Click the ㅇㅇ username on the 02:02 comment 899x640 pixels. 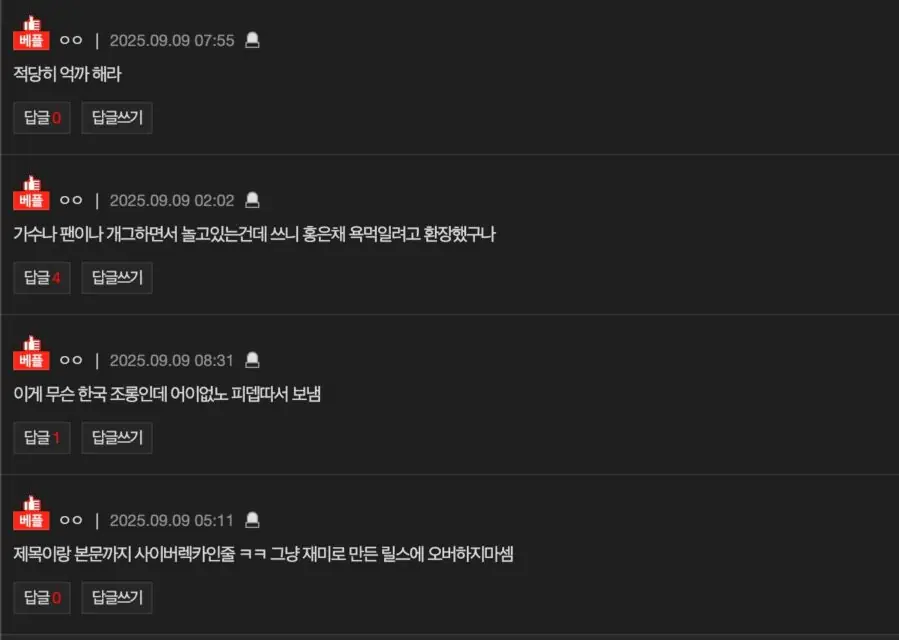click(x=71, y=200)
